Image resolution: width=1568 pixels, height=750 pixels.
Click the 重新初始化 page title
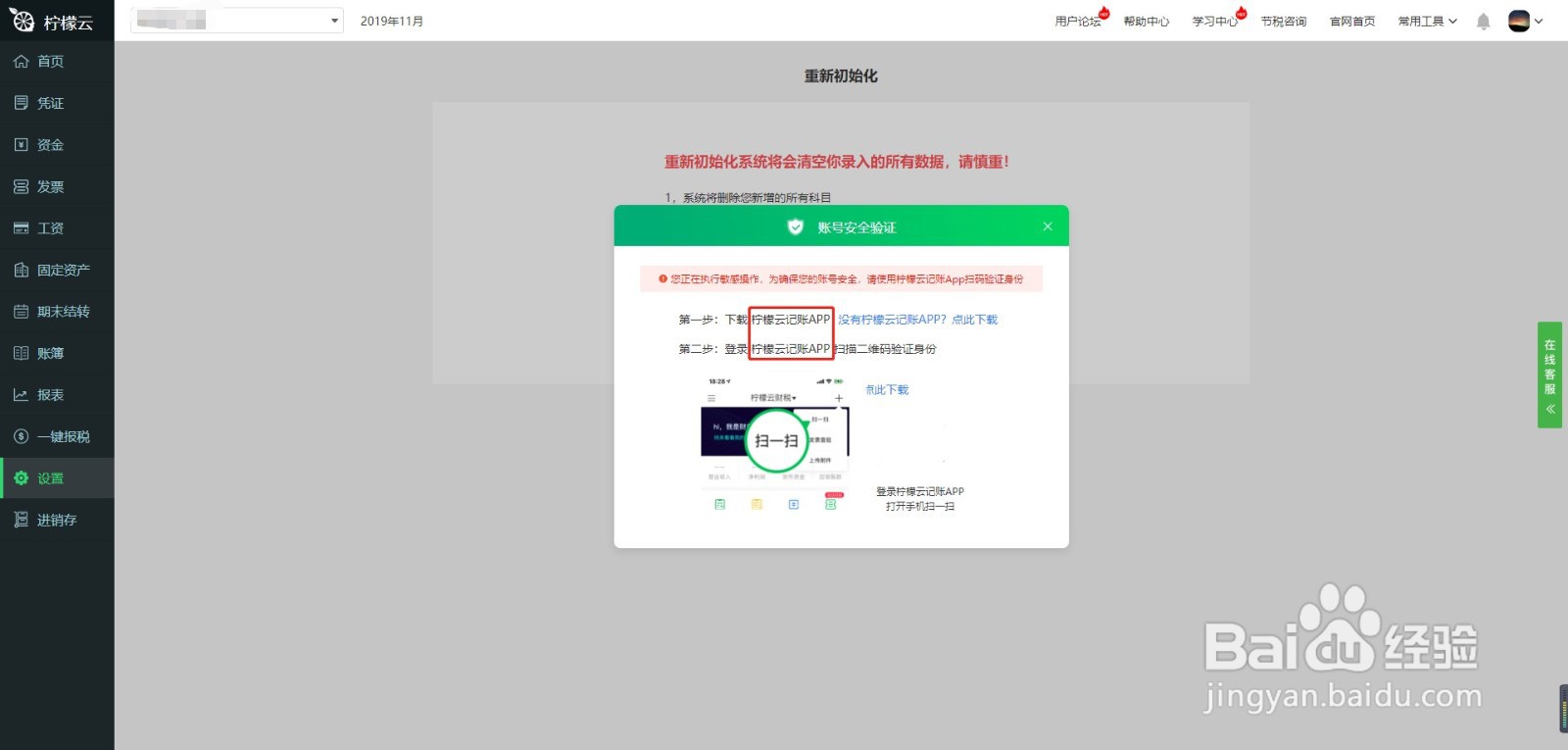click(x=841, y=75)
